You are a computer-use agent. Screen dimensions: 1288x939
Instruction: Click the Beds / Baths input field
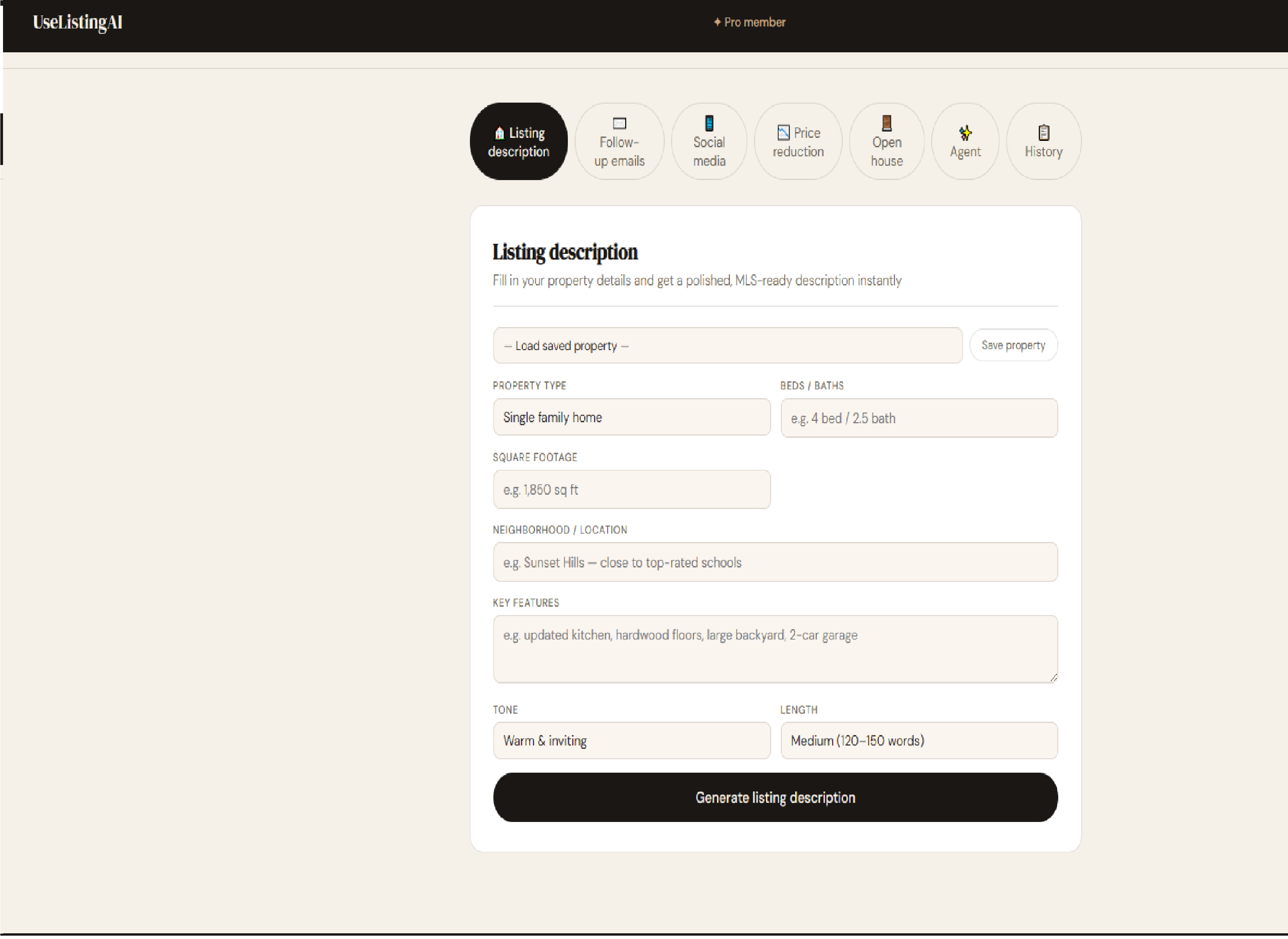[x=918, y=418]
